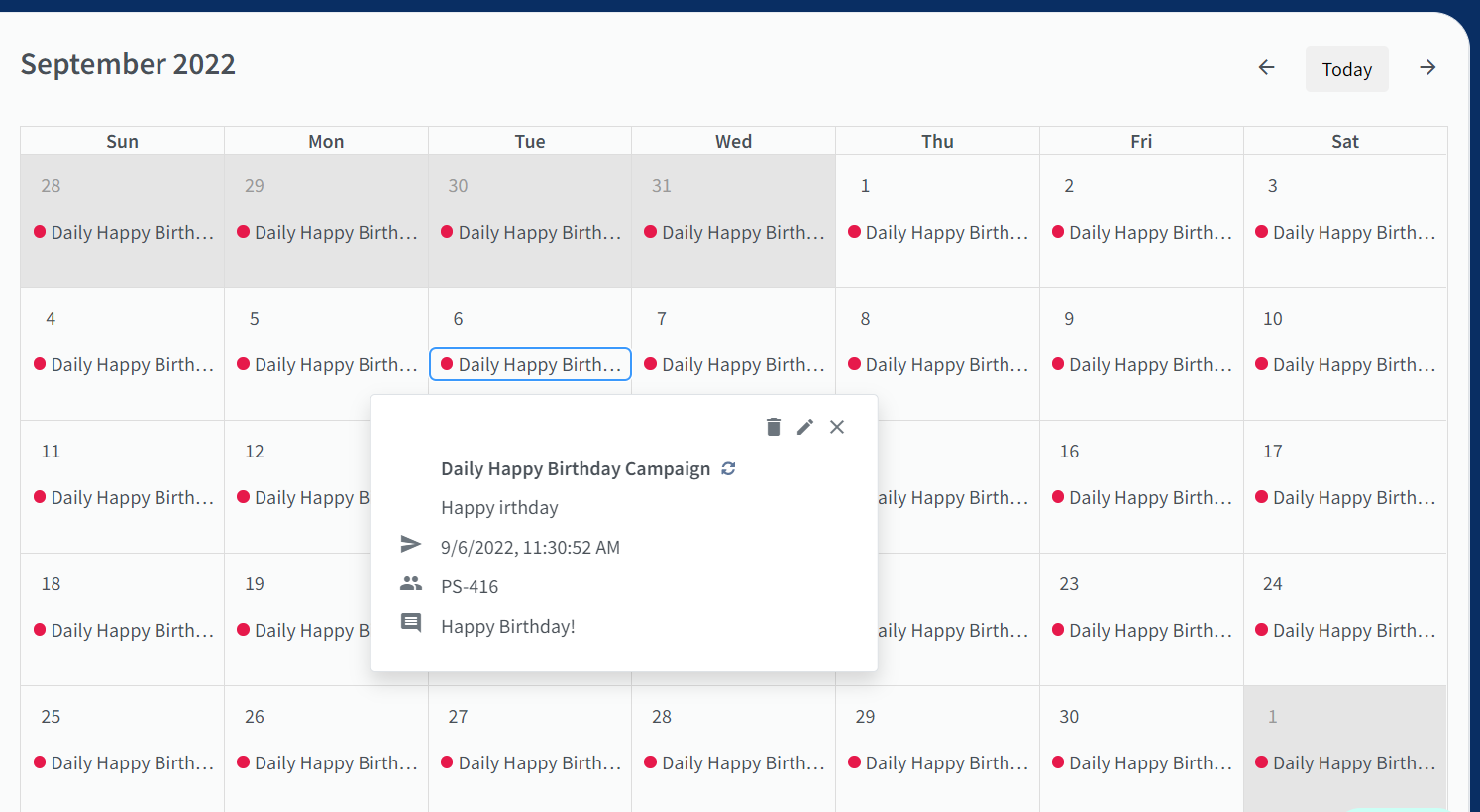
Task: Edit campaign with the pencil icon
Action: [805, 427]
